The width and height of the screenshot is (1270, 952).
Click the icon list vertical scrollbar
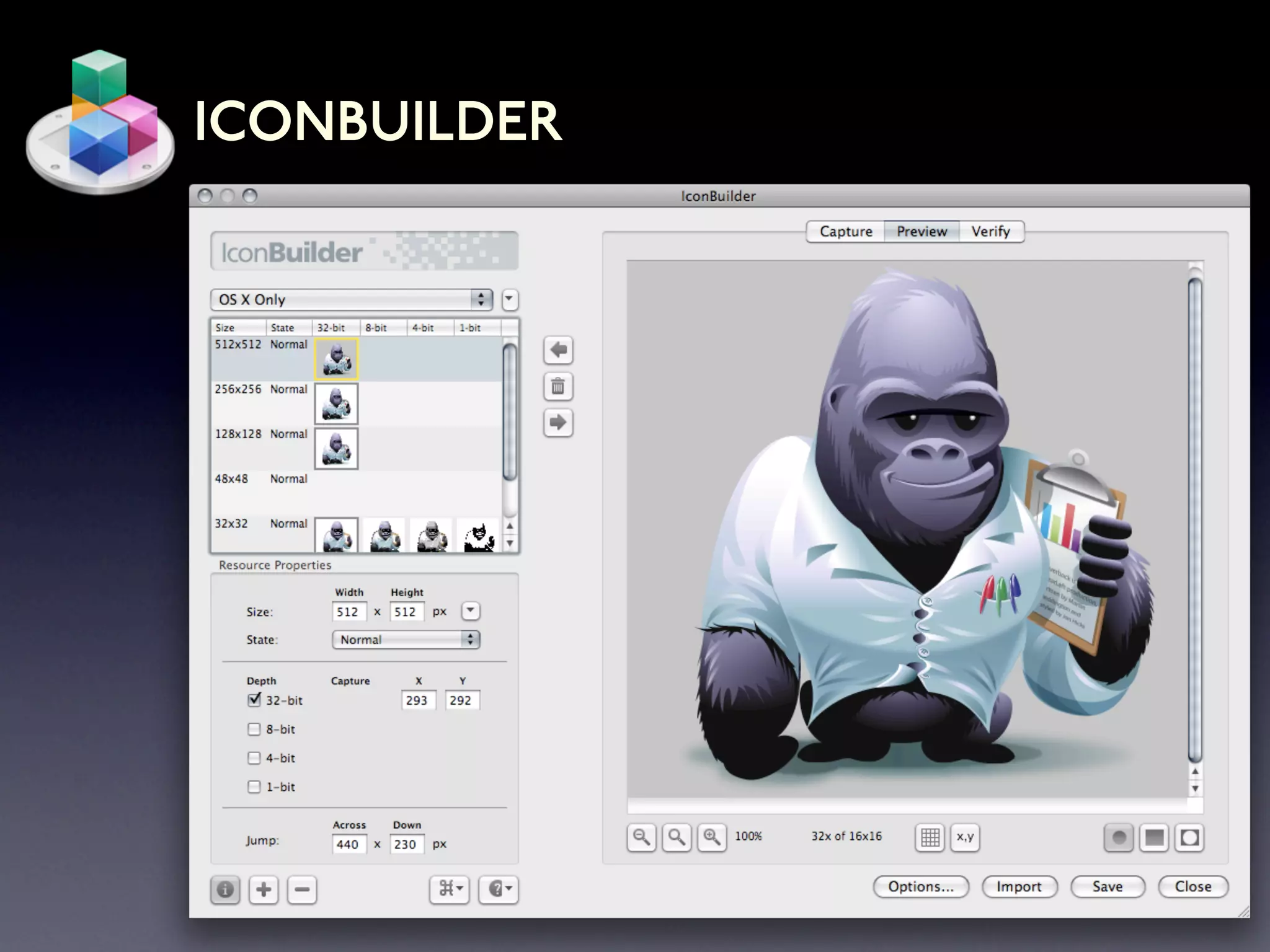point(510,412)
